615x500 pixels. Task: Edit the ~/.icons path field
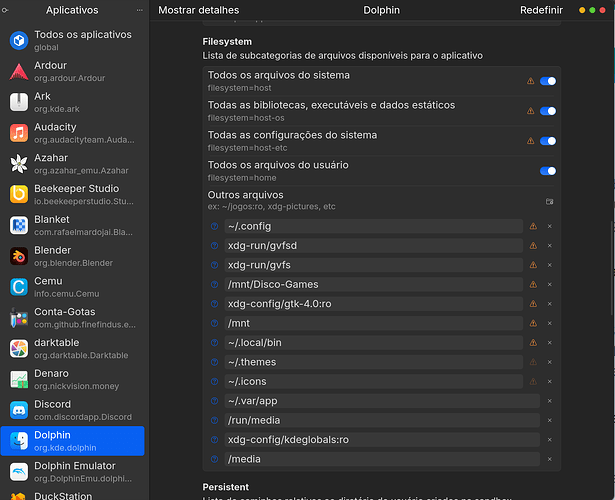point(373,382)
